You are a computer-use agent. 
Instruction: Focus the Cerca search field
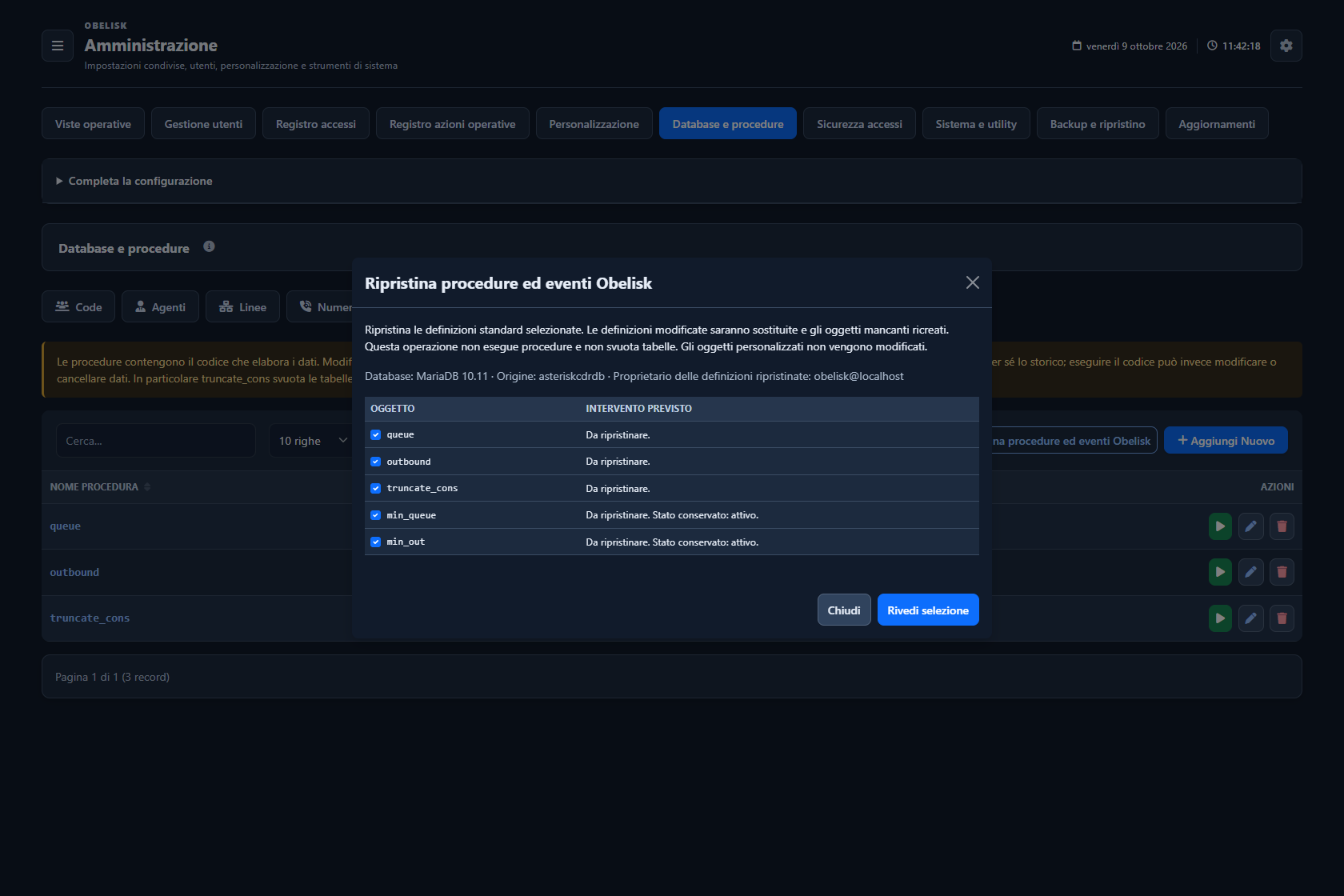click(x=156, y=441)
